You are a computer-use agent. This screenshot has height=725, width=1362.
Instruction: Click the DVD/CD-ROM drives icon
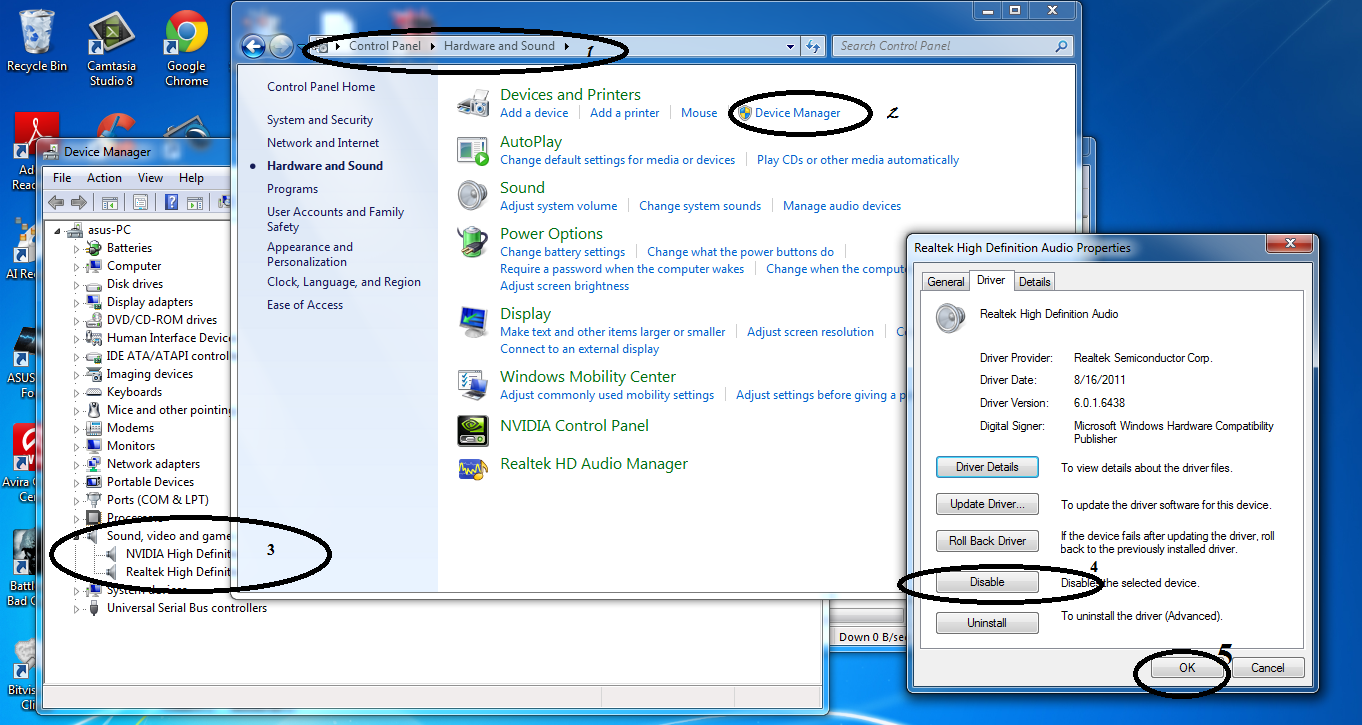pos(94,320)
